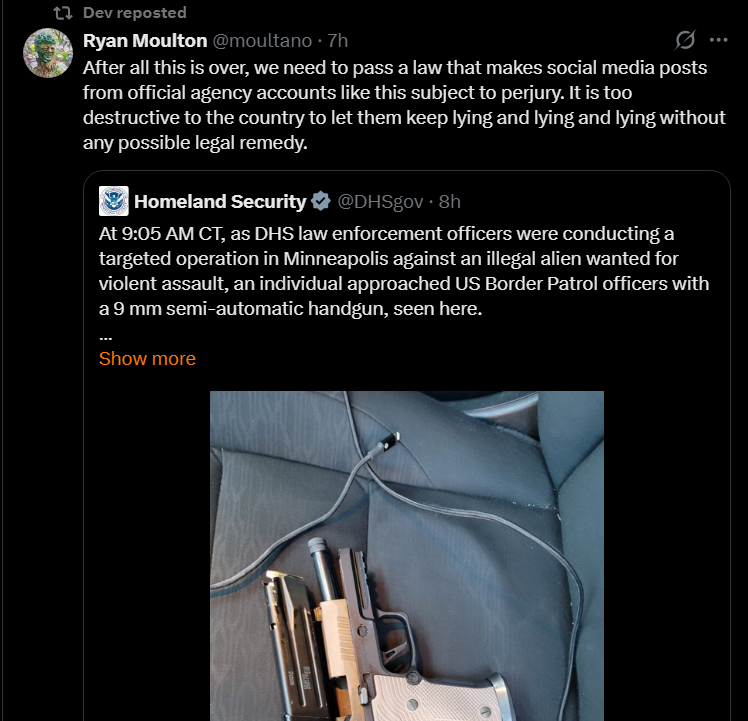The image size is (748, 721).
Task: Open the @DHSgov handle link
Action: pos(380,201)
